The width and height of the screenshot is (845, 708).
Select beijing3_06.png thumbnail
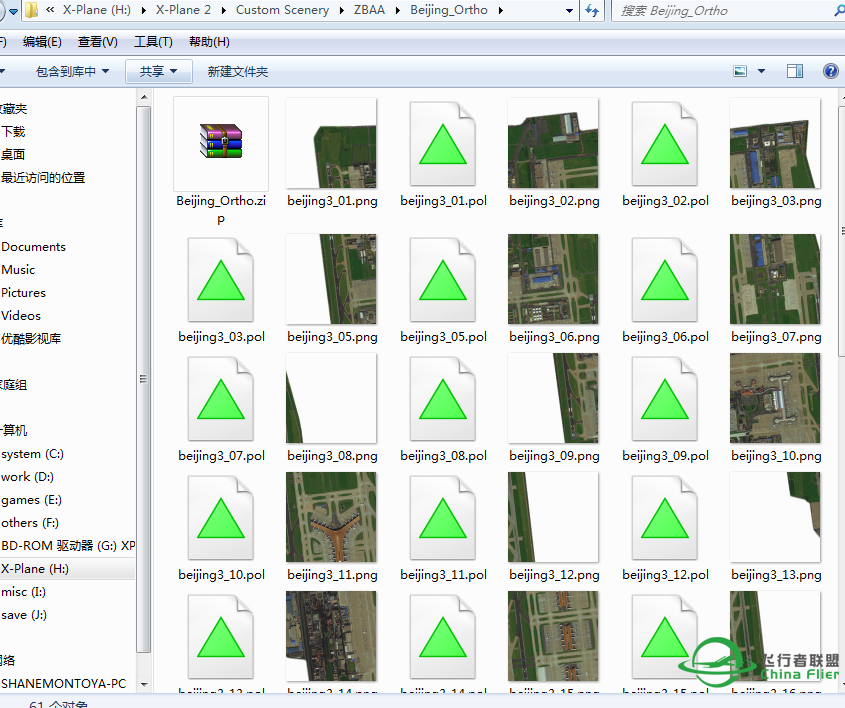pos(553,279)
